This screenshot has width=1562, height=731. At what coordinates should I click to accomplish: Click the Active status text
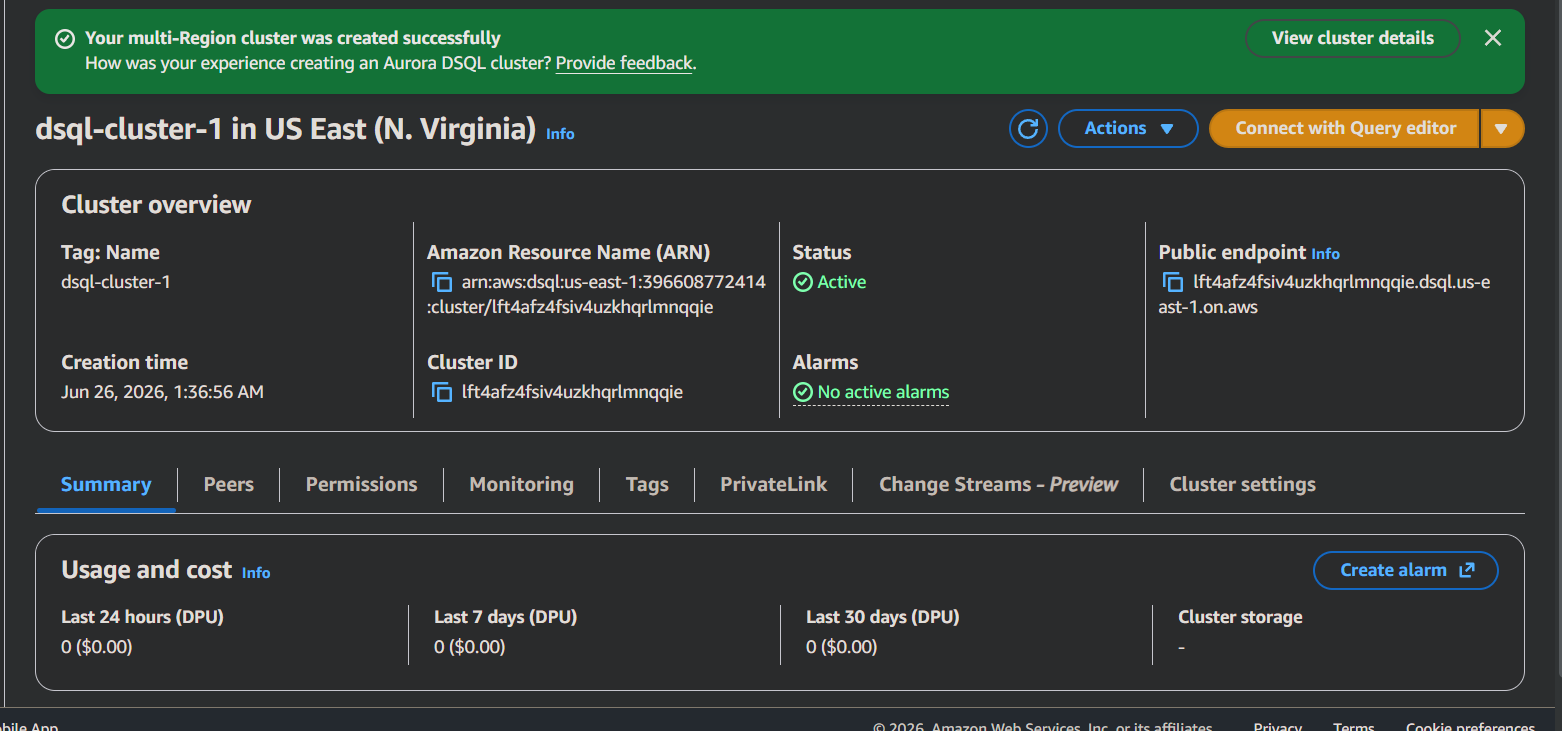(842, 282)
